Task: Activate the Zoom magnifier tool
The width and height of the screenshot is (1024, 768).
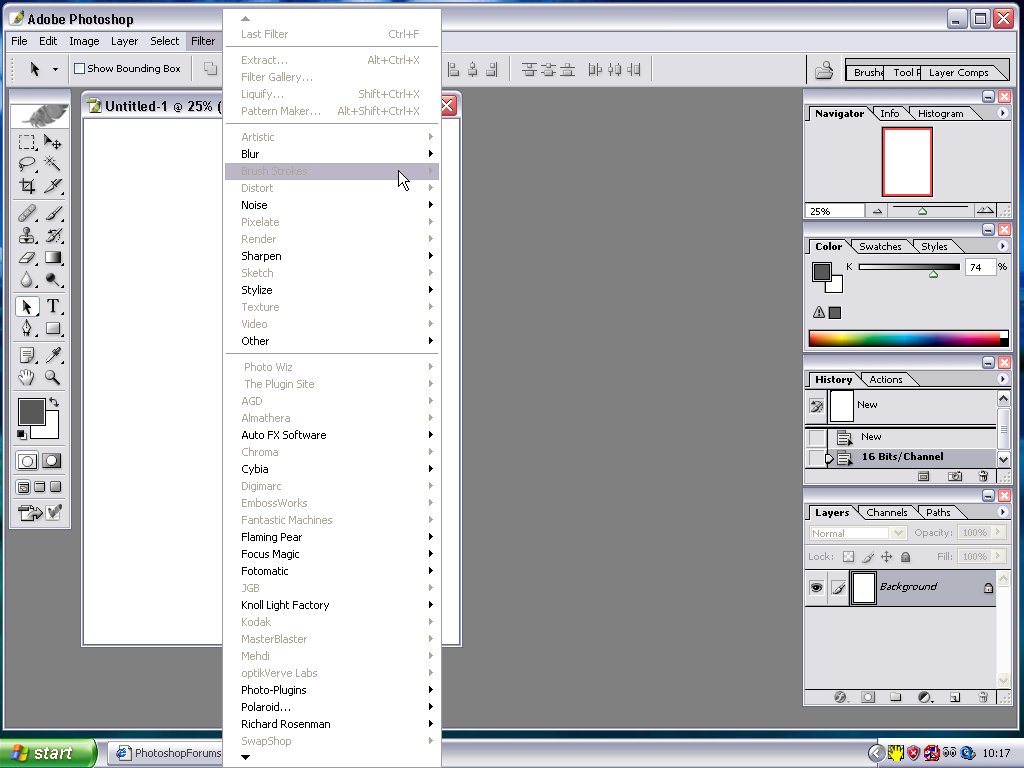Action: pos(53,378)
